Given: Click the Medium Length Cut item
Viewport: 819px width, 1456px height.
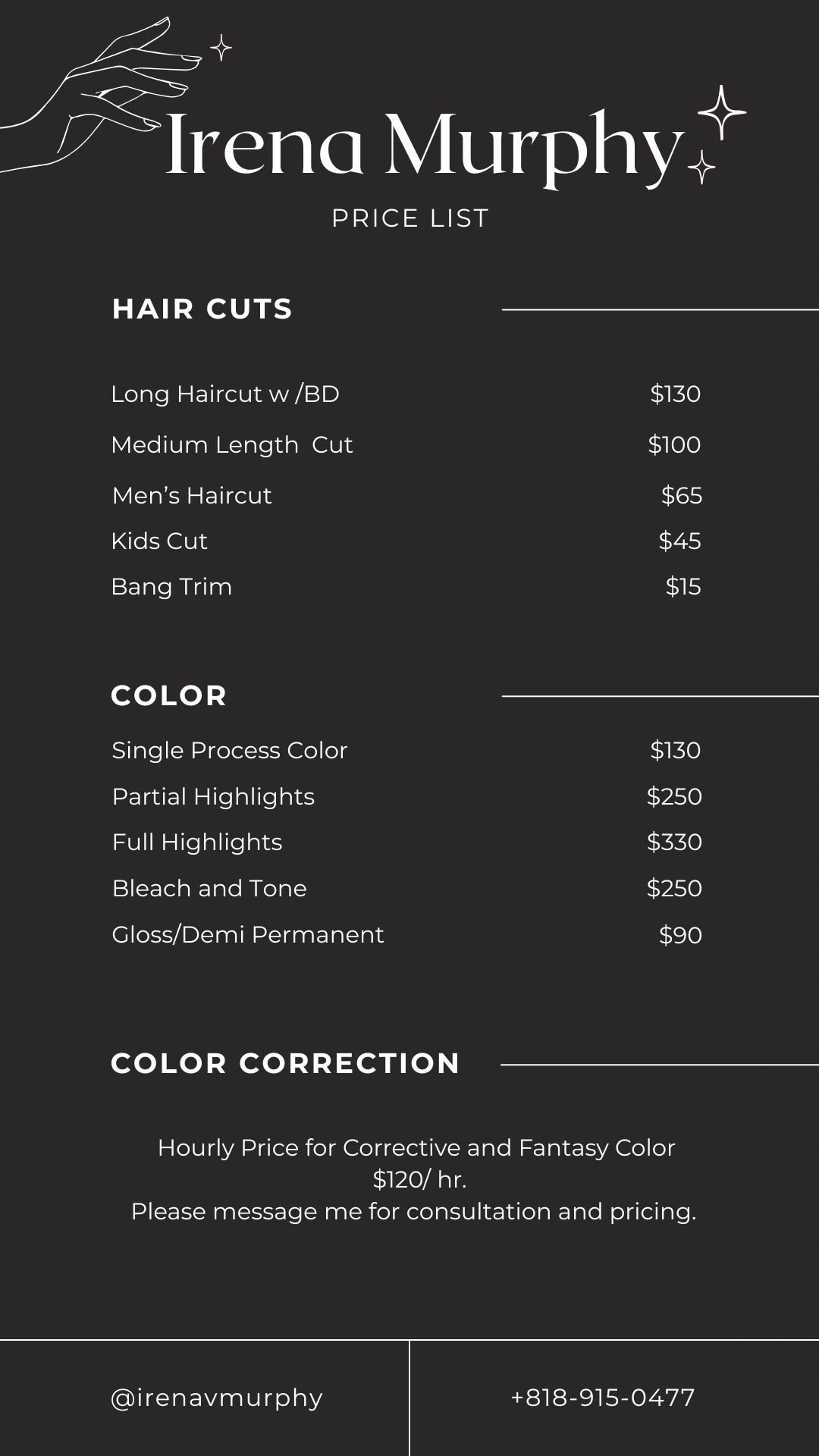Looking at the screenshot, I should click(x=232, y=444).
